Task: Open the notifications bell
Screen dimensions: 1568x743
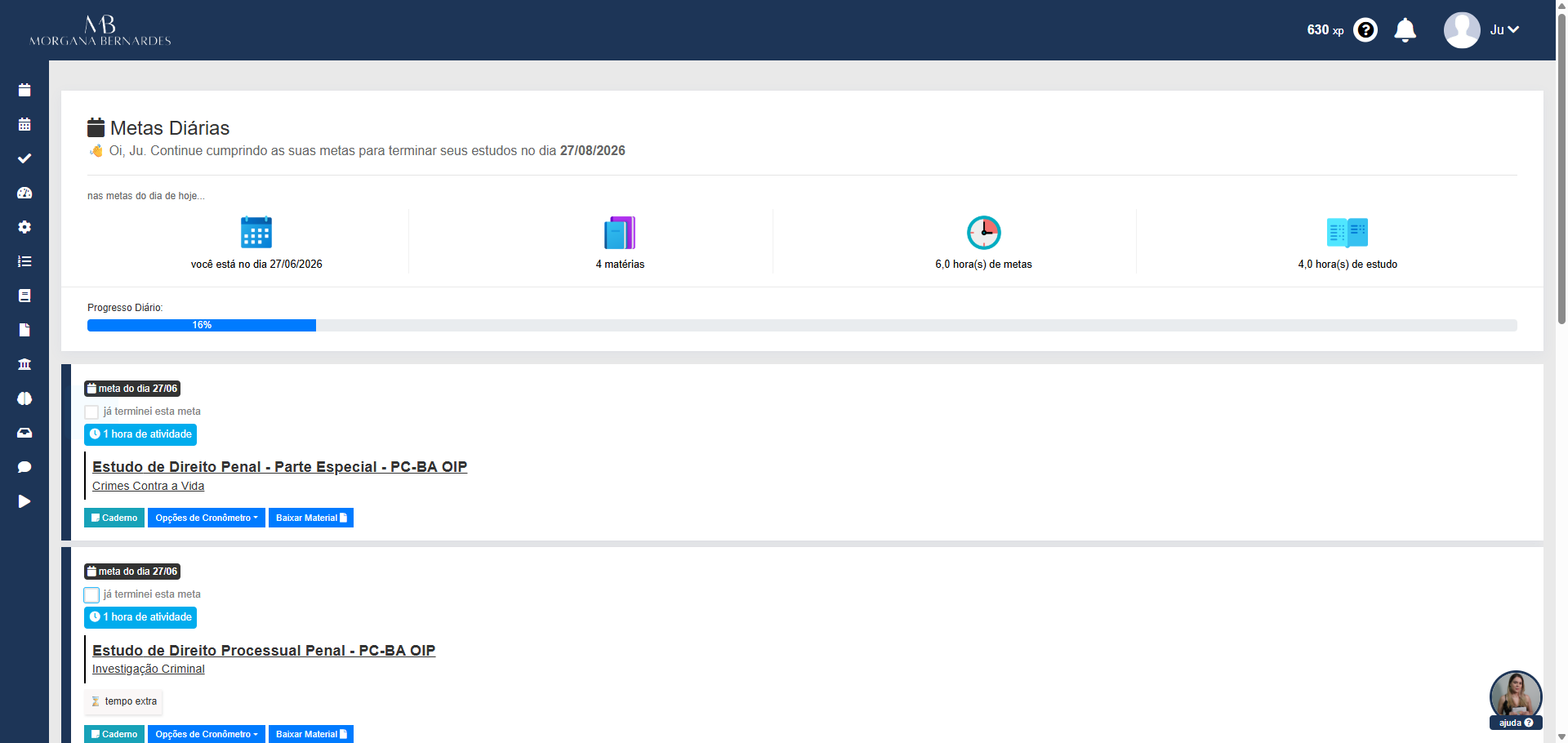Action: coord(1405,30)
